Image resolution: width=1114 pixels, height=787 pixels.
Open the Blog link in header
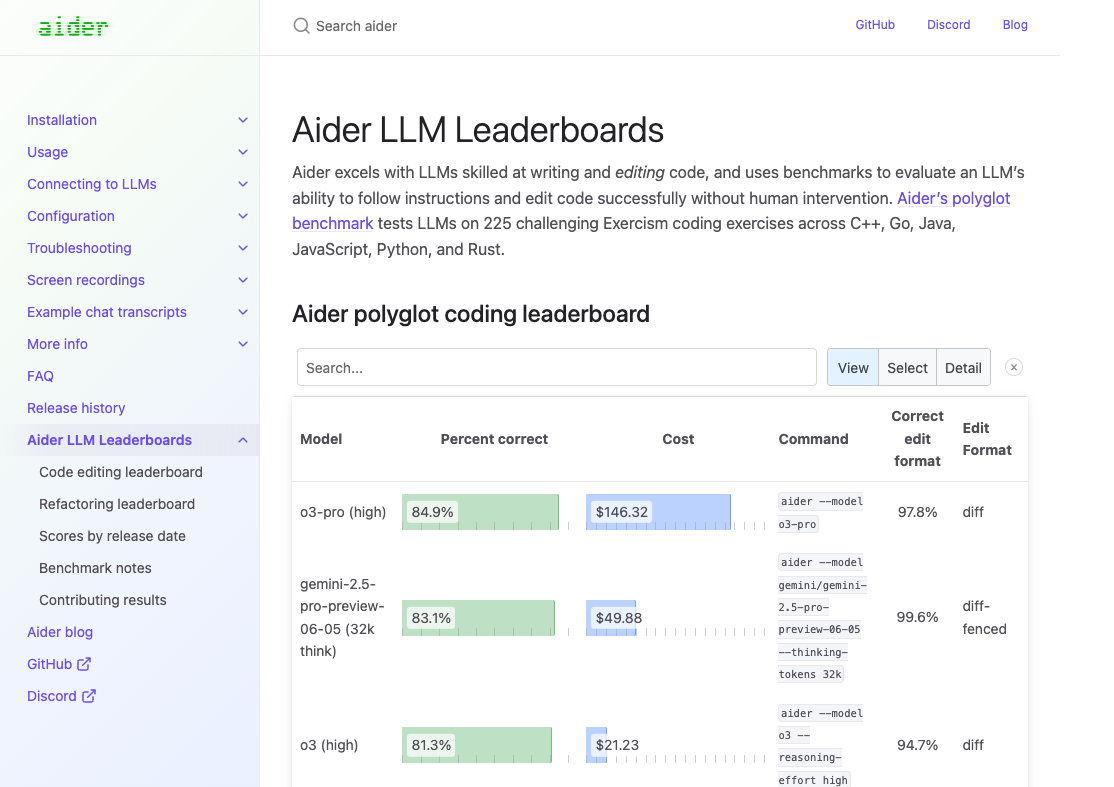click(x=1015, y=25)
